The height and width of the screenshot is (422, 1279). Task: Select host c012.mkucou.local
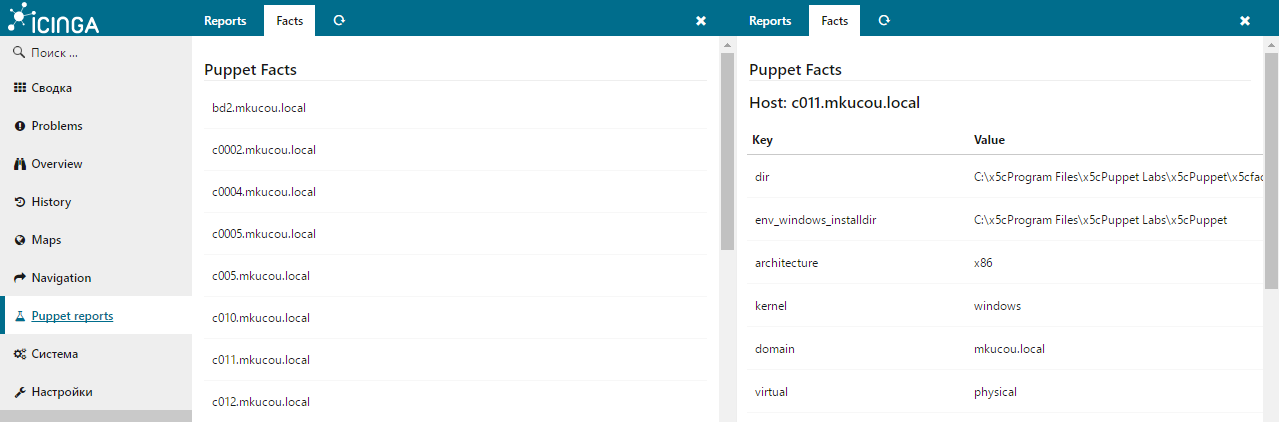(260, 401)
